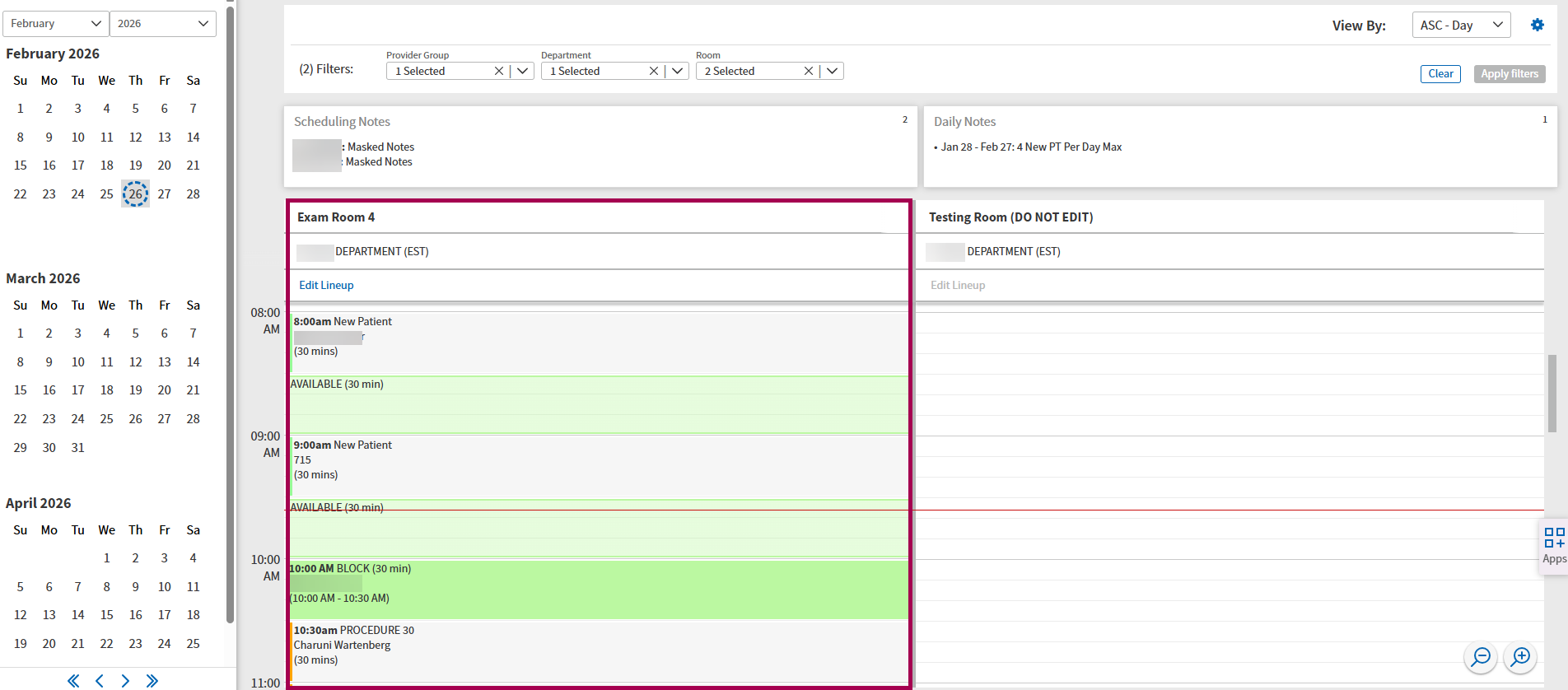
Task: Jump forward one year in calendar
Action: [152, 680]
